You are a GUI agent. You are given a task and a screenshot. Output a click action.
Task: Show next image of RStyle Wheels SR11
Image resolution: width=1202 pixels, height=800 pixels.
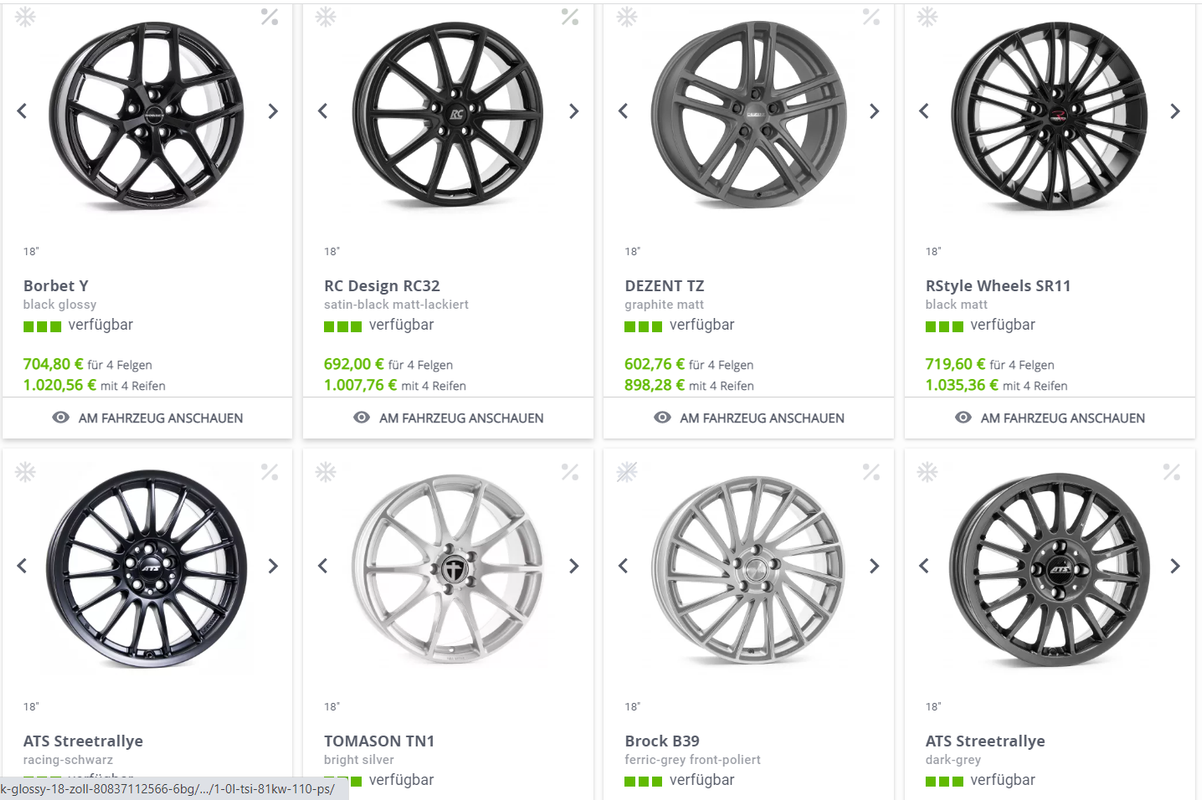coord(1176,111)
